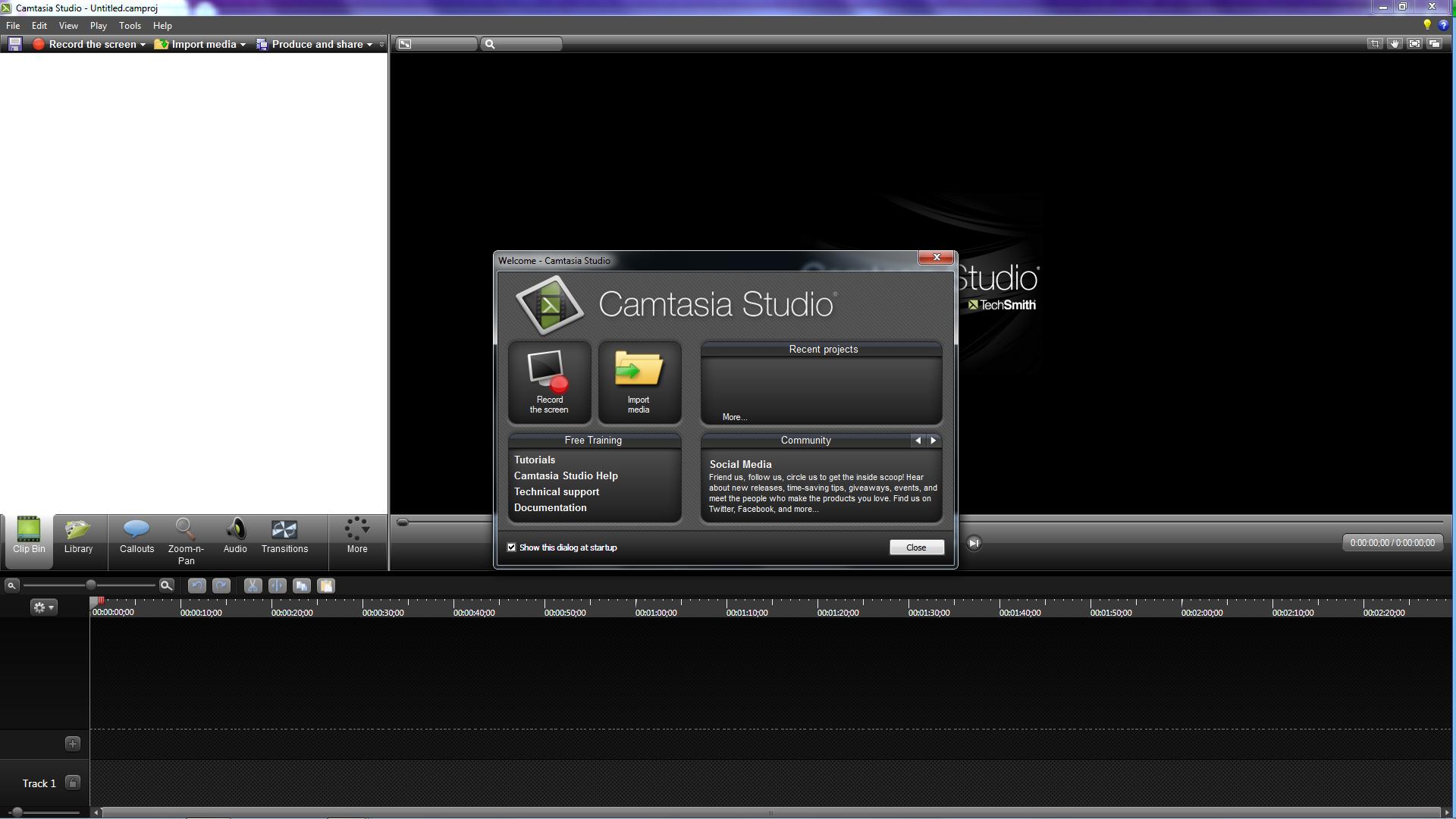
Task: Open the timeline settings gear dropdown
Action: [x=43, y=607]
